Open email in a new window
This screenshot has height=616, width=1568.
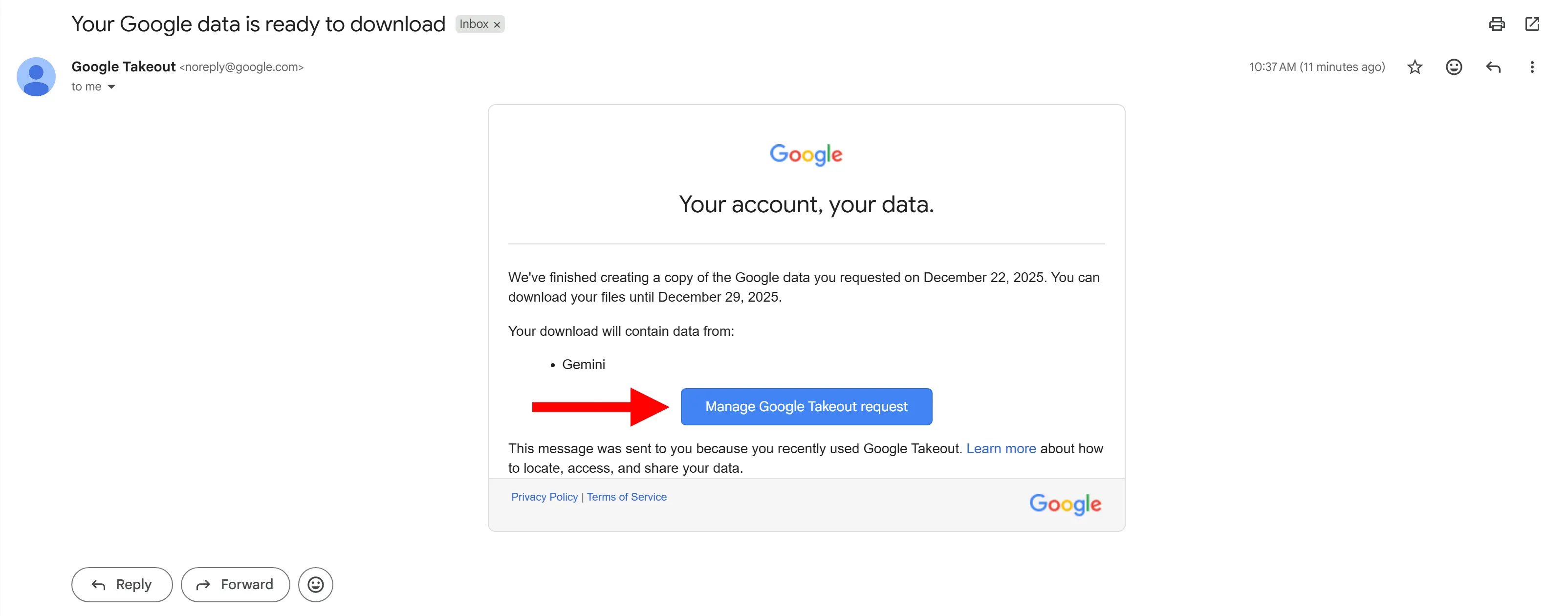pos(1531,24)
